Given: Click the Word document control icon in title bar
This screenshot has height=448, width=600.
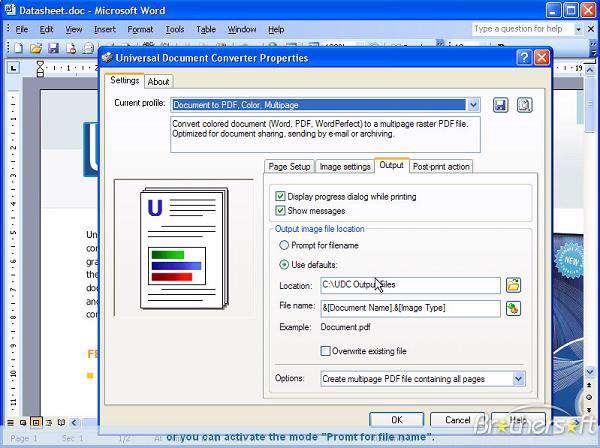Looking at the screenshot, I should (10, 10).
